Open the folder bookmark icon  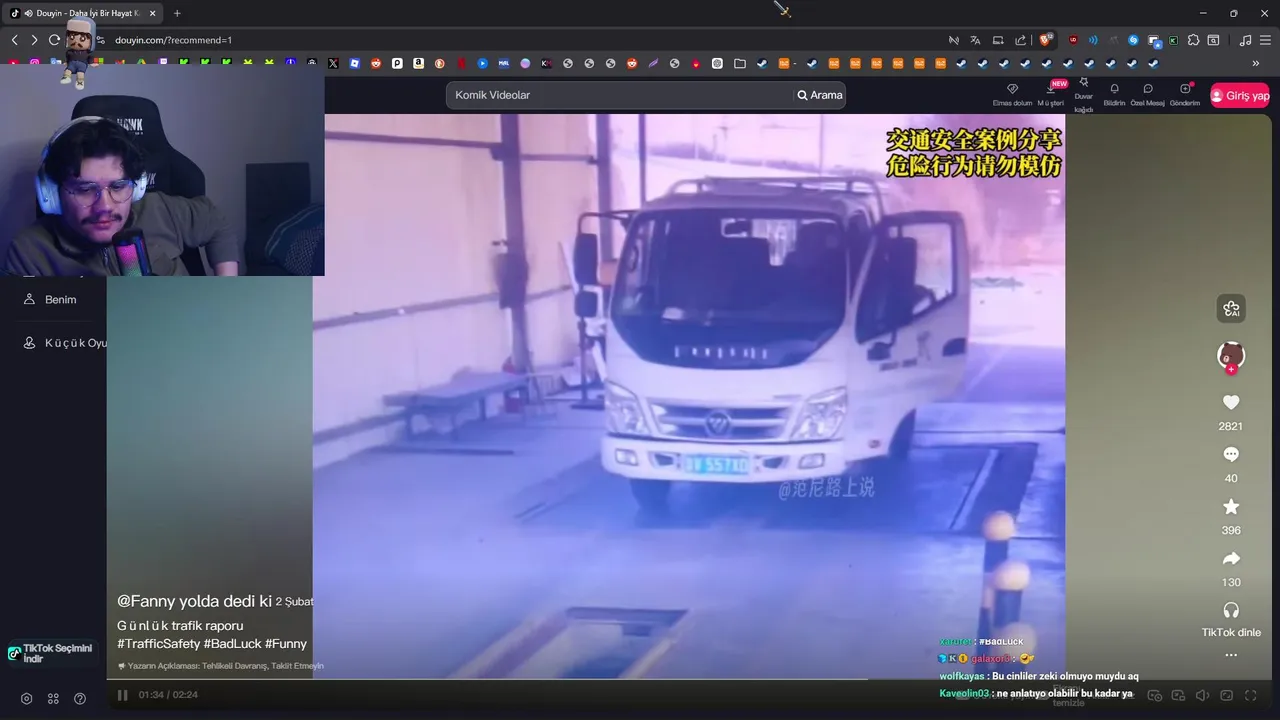tap(739, 63)
